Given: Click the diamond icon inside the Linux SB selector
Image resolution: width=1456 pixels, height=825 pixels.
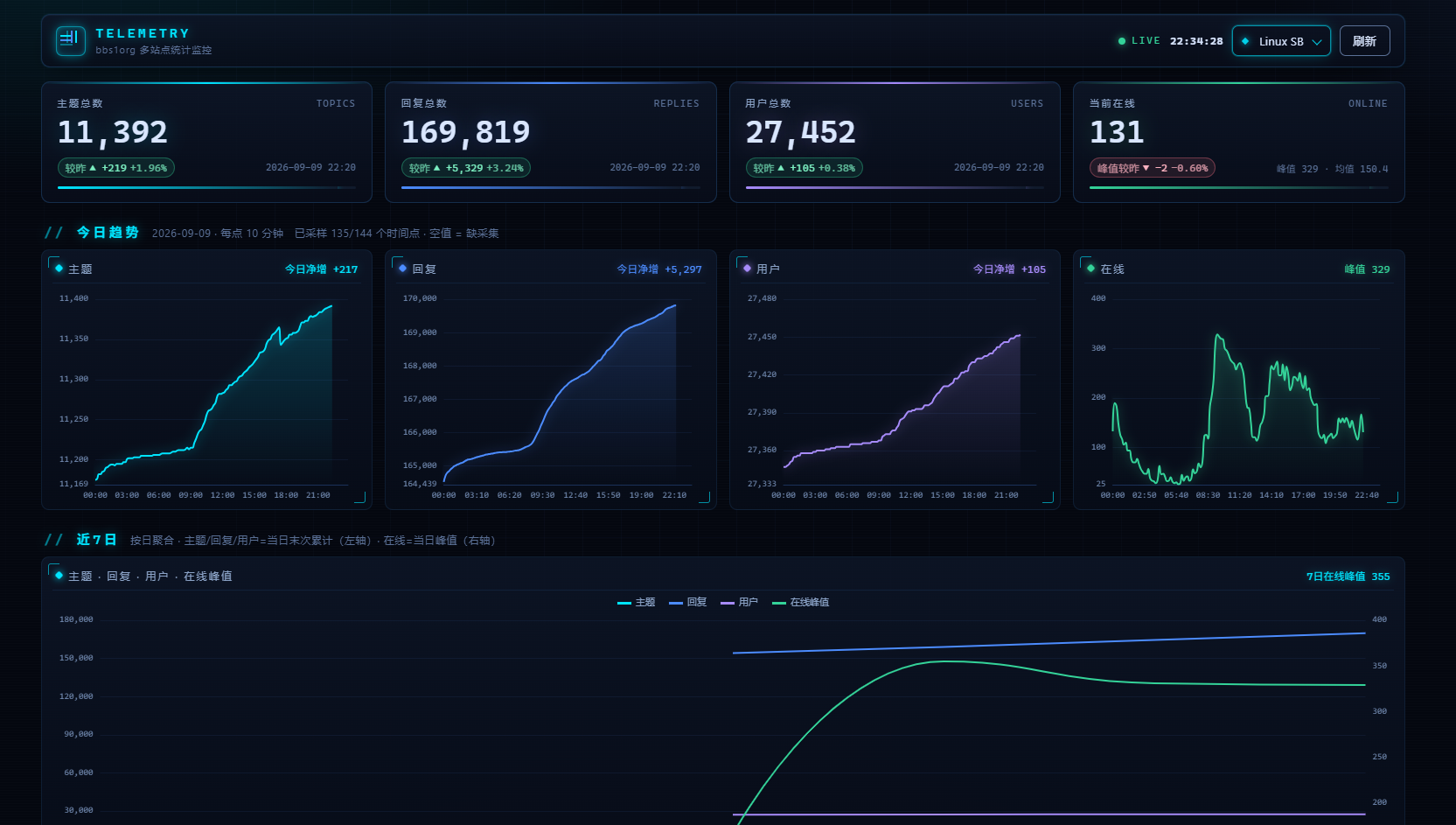Looking at the screenshot, I should click(1245, 41).
